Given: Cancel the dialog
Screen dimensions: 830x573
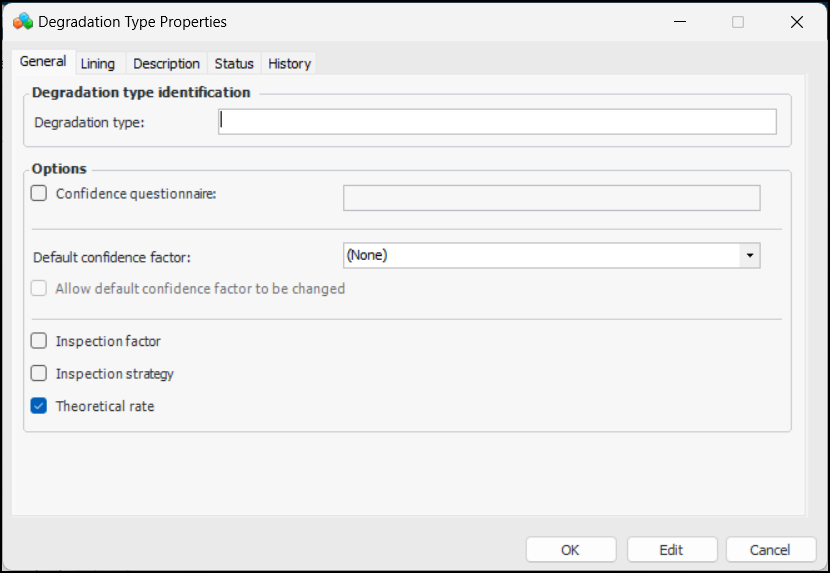Looking at the screenshot, I should click(x=770, y=549).
